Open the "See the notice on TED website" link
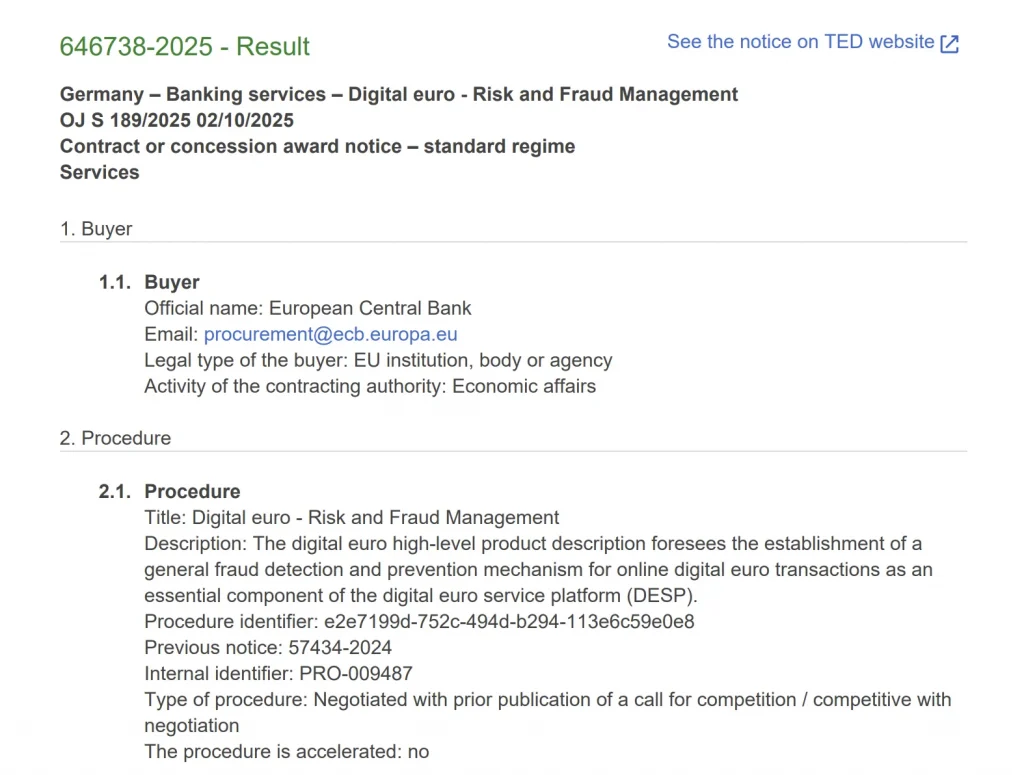 coord(800,42)
